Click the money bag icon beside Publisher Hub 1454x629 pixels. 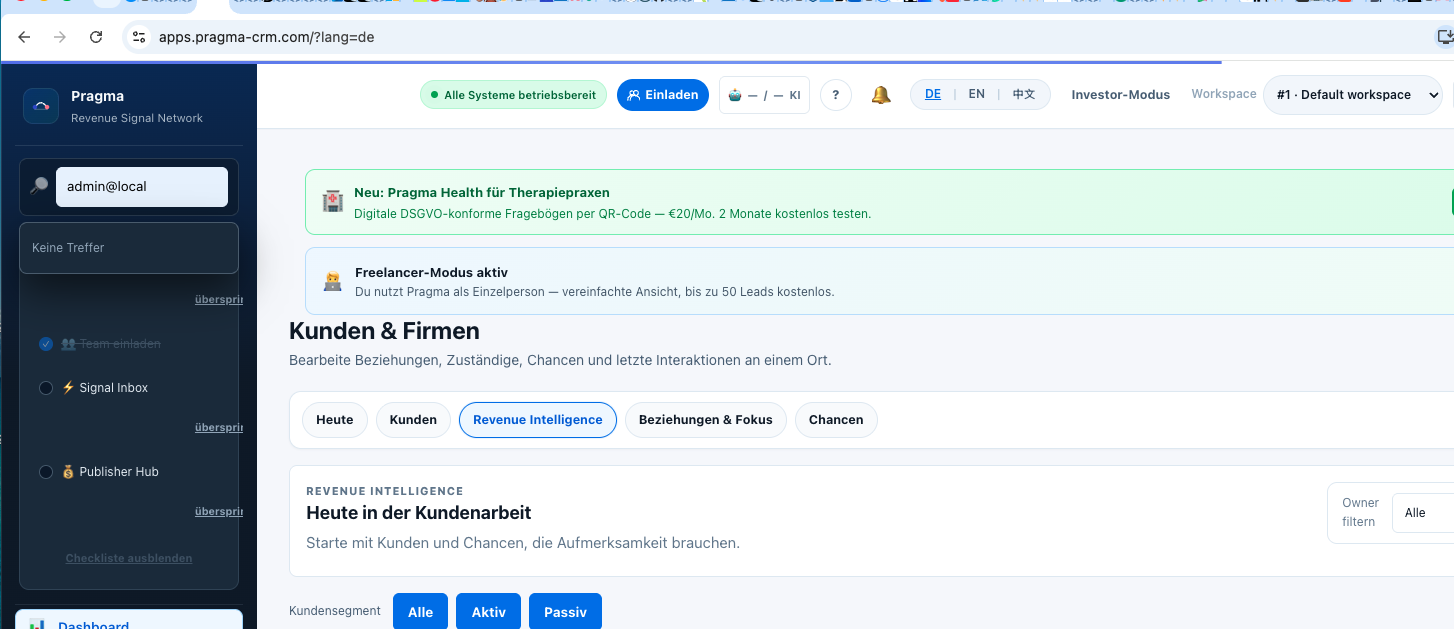(x=69, y=472)
